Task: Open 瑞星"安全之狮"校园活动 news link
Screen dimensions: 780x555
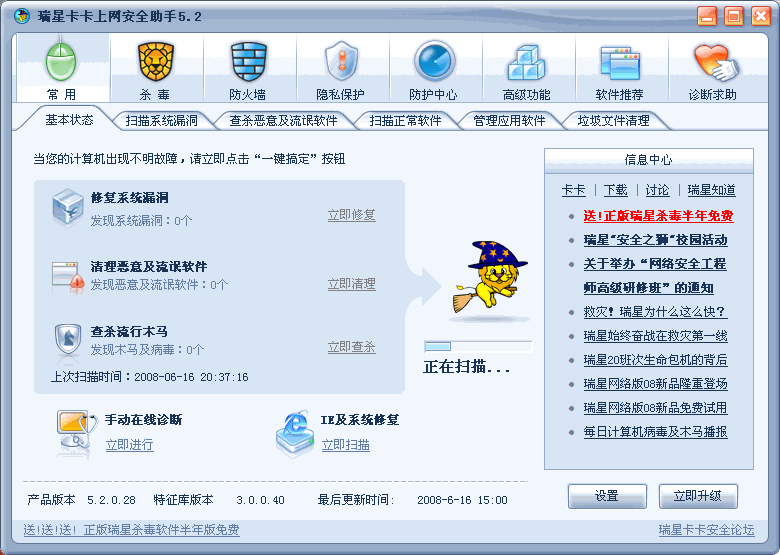Action: (x=655, y=240)
